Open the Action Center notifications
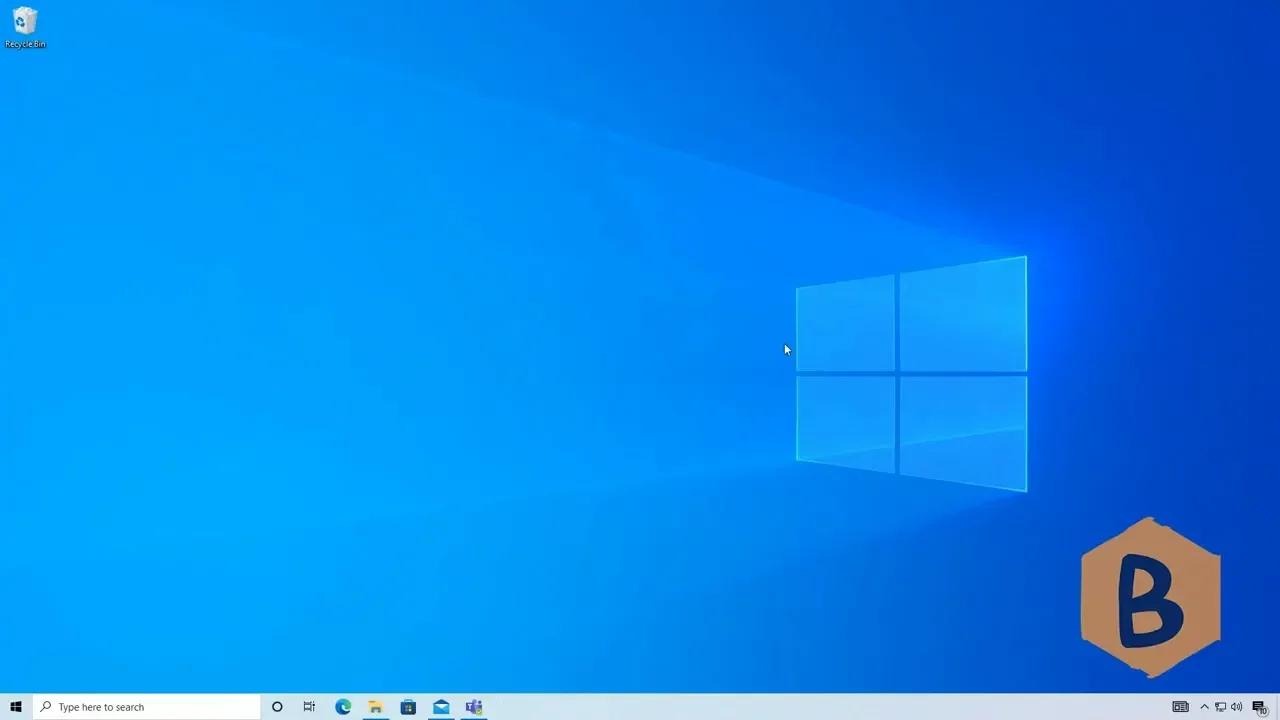1280x720 pixels. coord(1258,707)
